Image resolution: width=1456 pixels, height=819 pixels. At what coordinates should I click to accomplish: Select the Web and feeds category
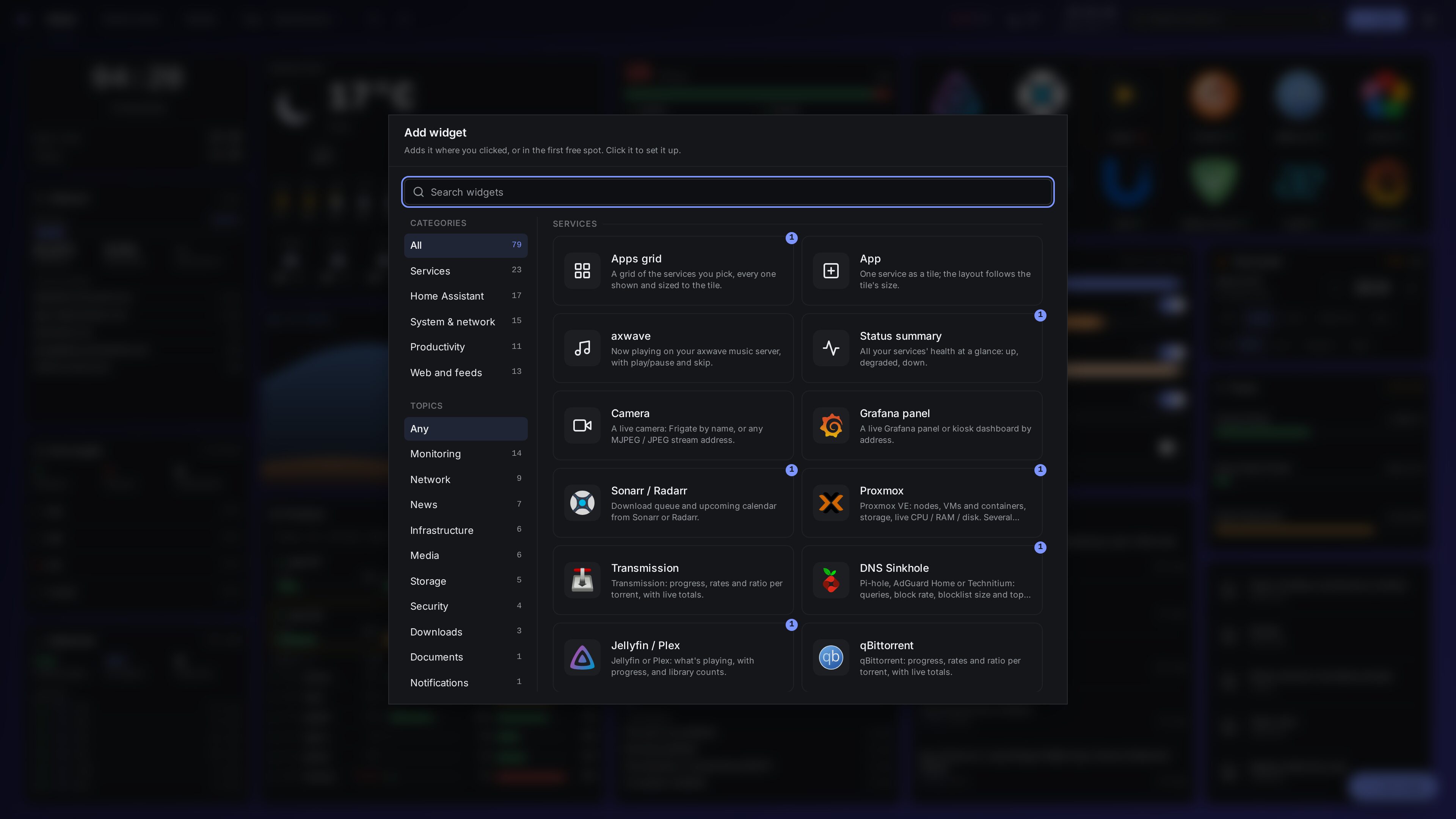[x=466, y=372]
